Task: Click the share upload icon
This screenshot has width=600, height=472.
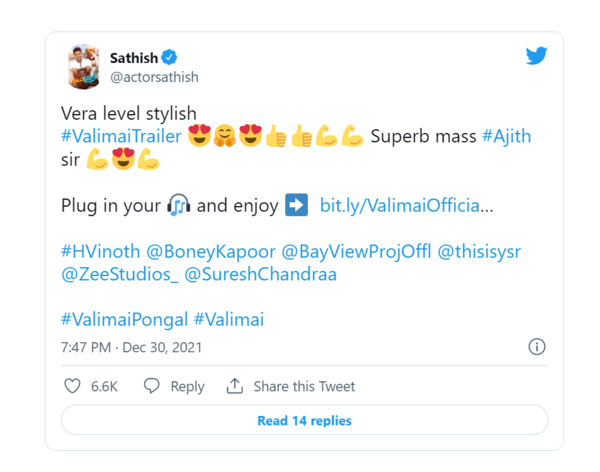Action: [235, 386]
